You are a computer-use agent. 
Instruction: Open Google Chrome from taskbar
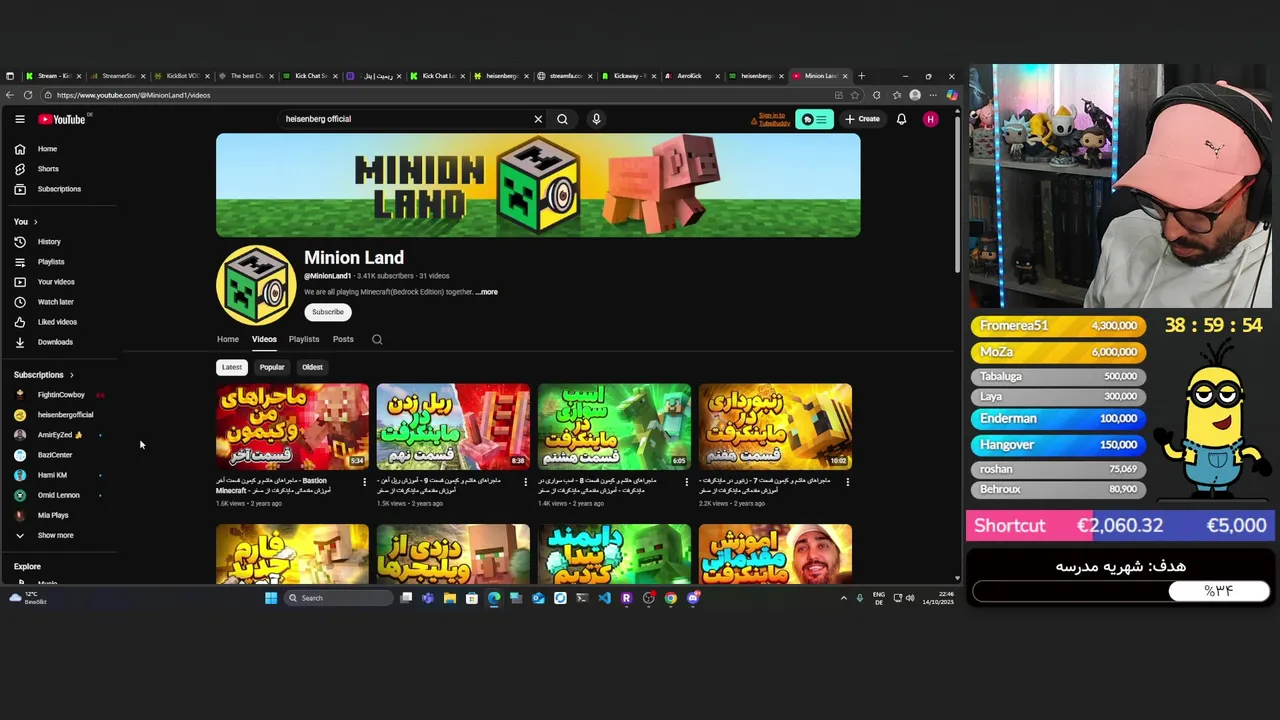pos(671,598)
